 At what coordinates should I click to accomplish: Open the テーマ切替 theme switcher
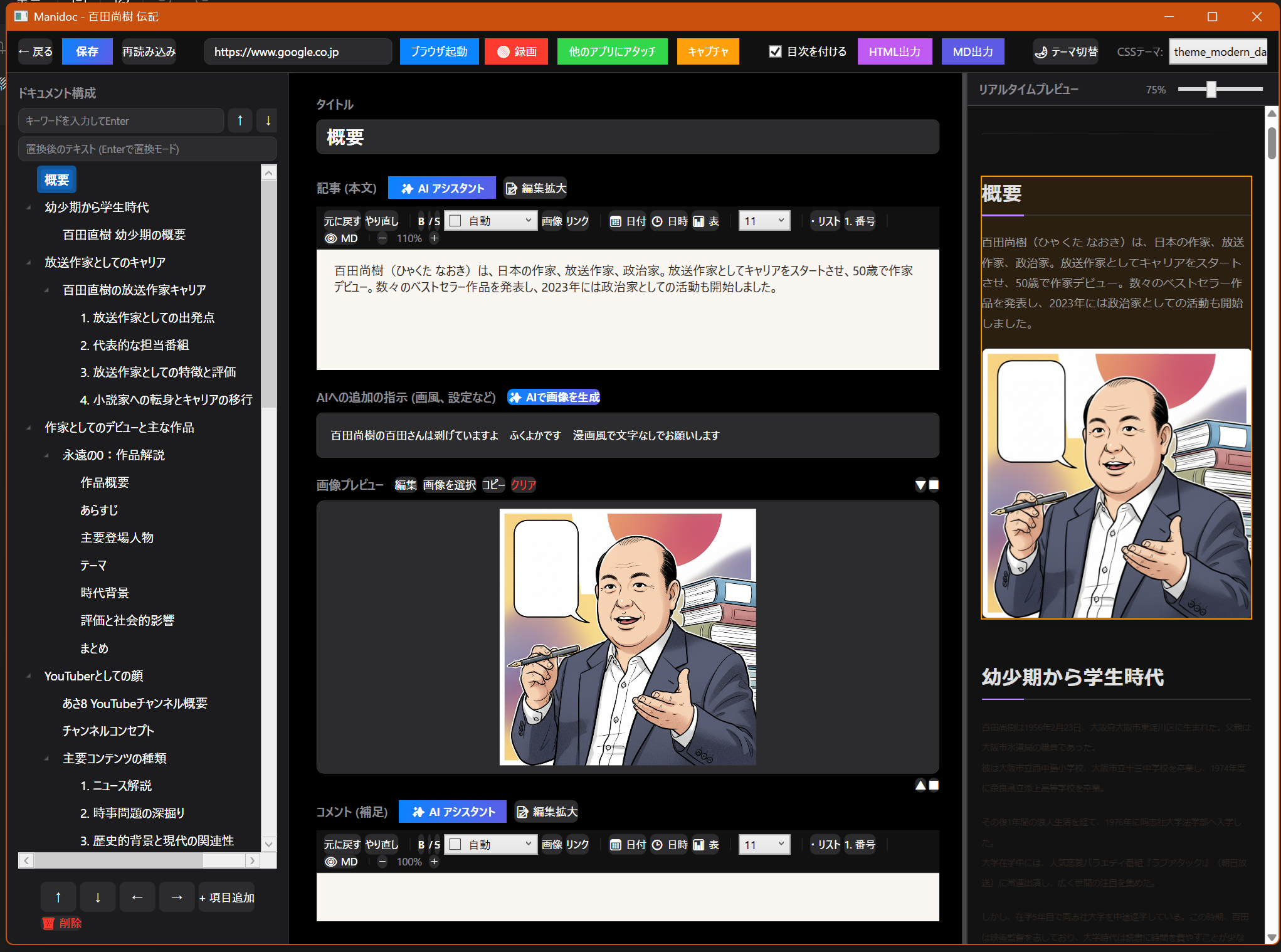point(1065,51)
